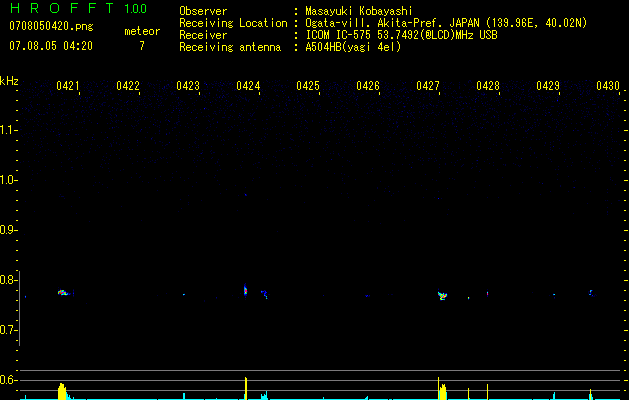Click the 0.6 kHz frequency tick label
The width and height of the screenshot is (629, 400).
[x=7, y=380]
